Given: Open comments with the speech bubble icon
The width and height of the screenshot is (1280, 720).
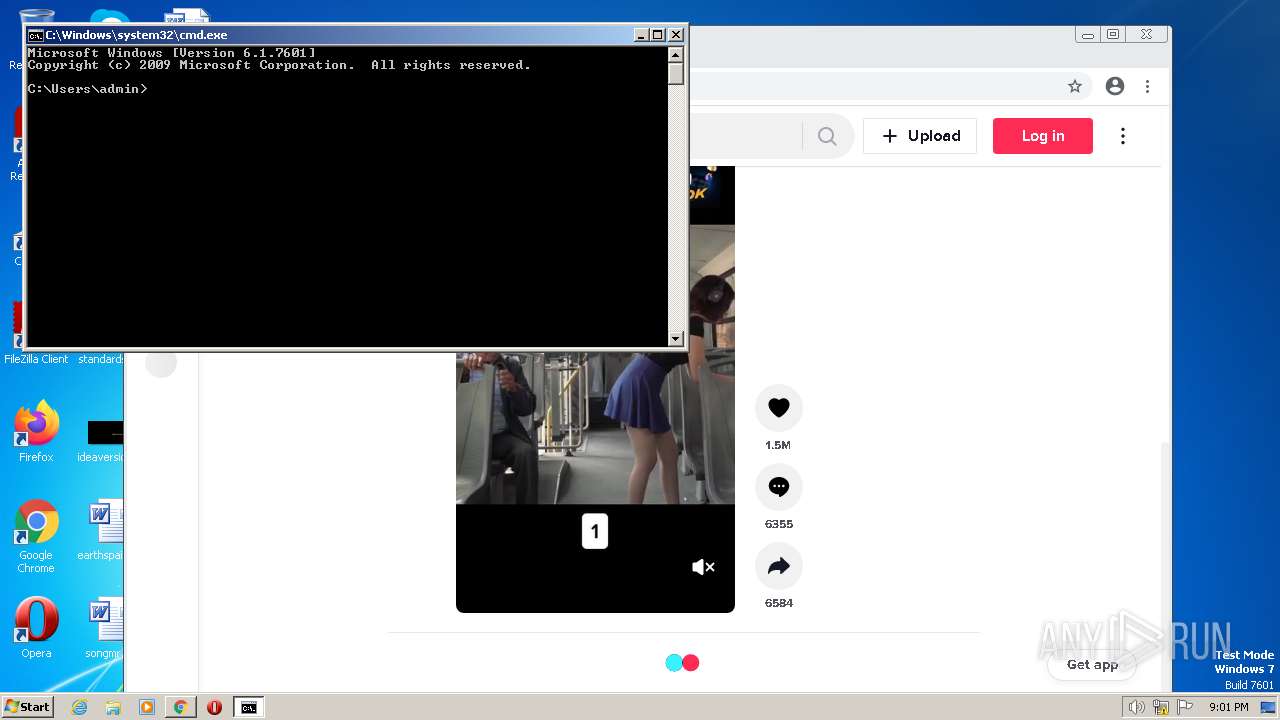Looking at the screenshot, I should pos(779,487).
